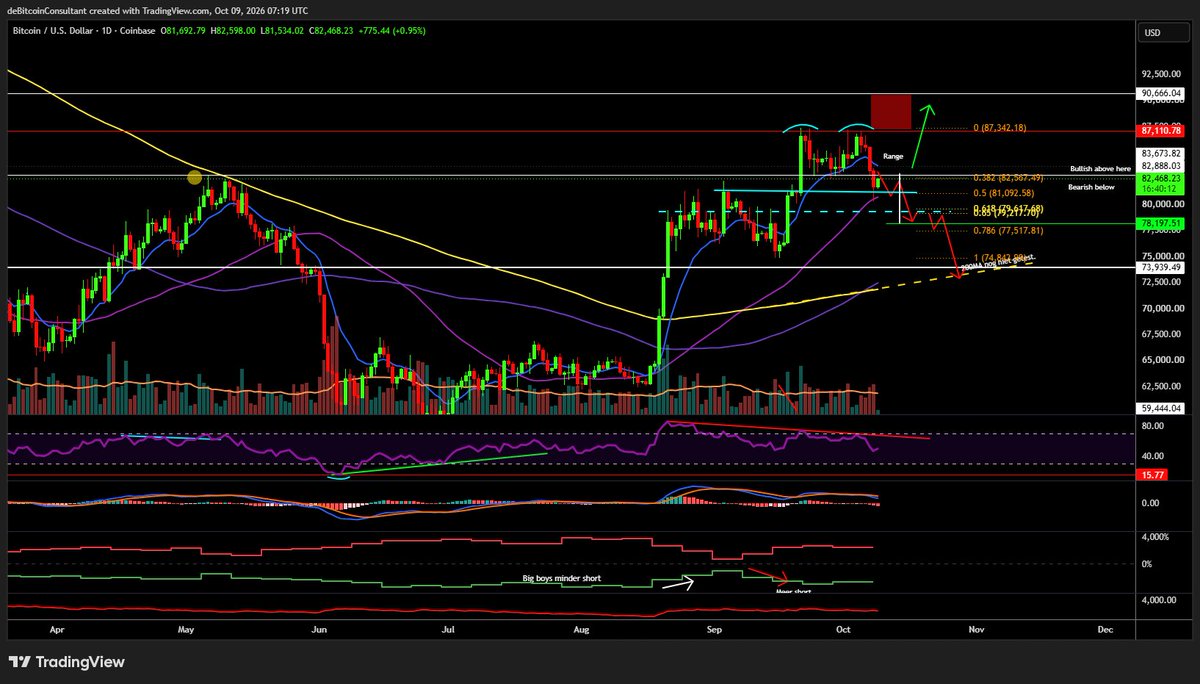
Task: Select the Sep label on time axis
Action: coord(714,632)
